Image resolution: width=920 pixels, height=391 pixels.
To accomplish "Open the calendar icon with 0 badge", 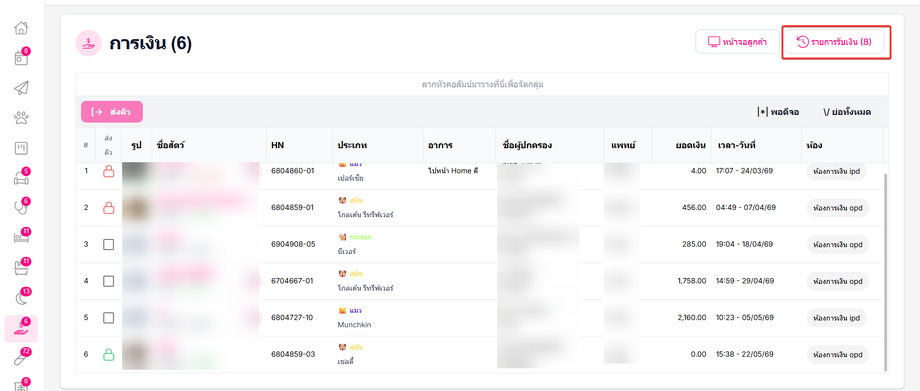I will coord(21,58).
